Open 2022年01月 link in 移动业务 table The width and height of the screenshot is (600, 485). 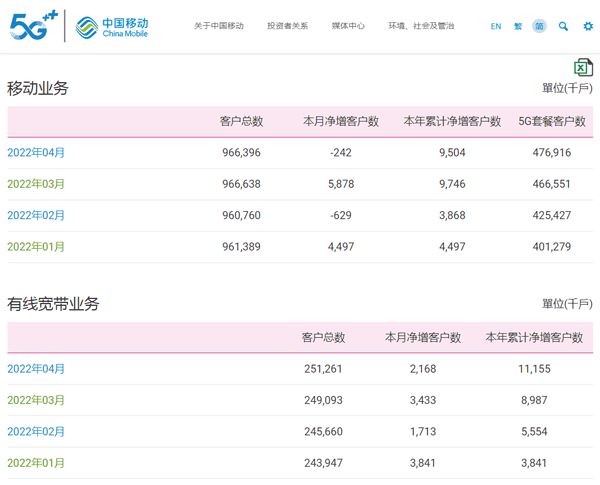[36, 247]
